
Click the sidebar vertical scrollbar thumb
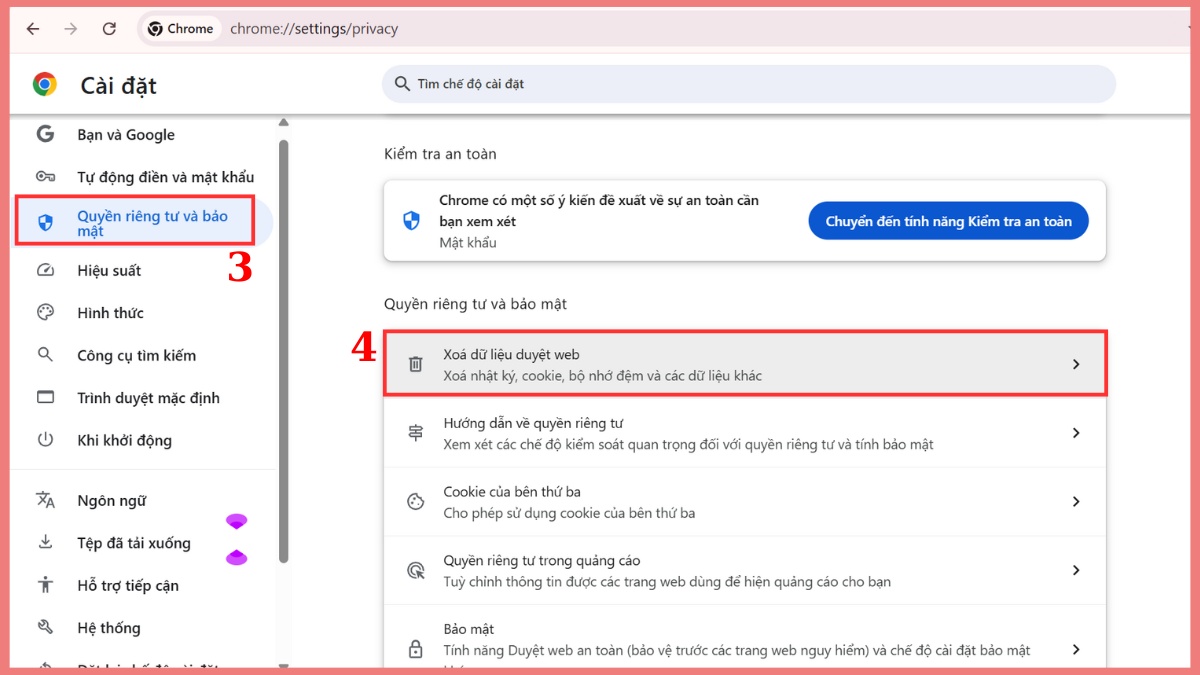(x=283, y=352)
